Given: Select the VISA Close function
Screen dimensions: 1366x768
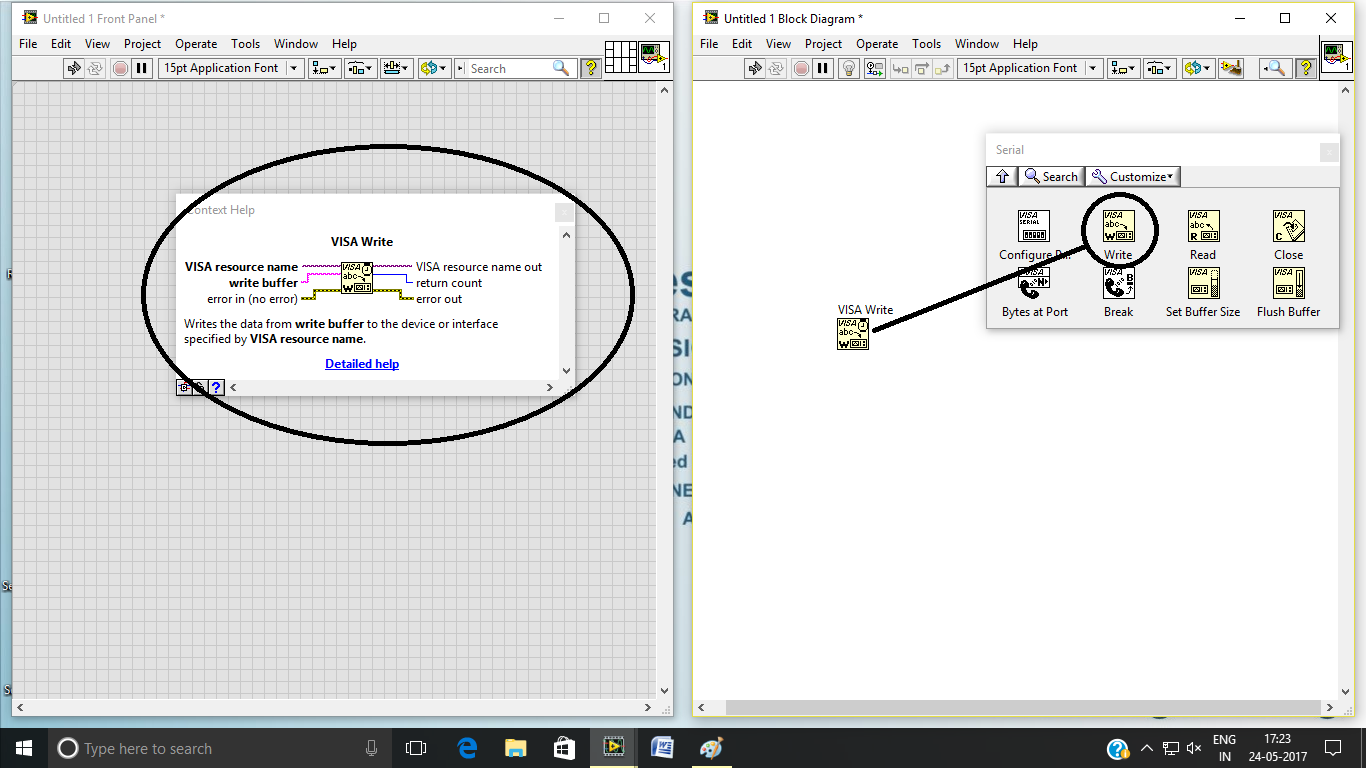Looking at the screenshot, I should [x=1288, y=226].
